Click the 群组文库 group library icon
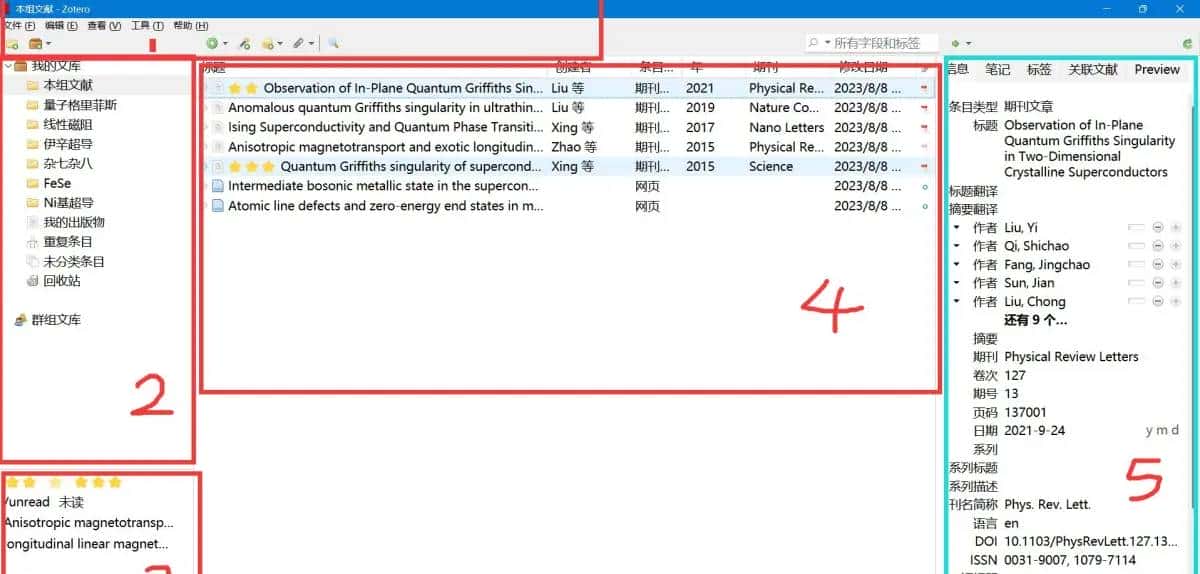Viewport: 1200px width, 574px height. click(21, 320)
